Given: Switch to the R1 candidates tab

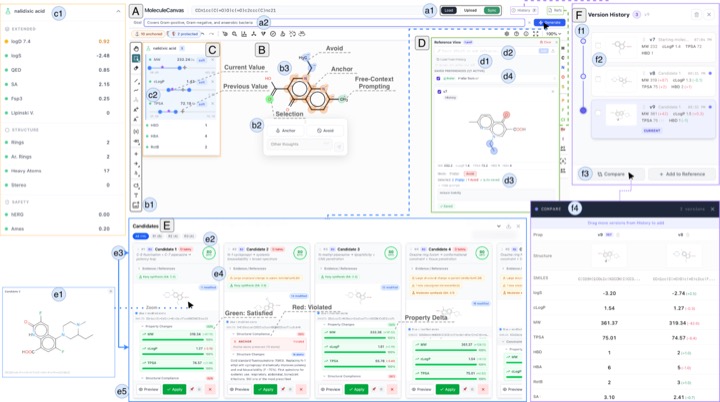Looking at the screenshot, I should [x=157, y=236].
